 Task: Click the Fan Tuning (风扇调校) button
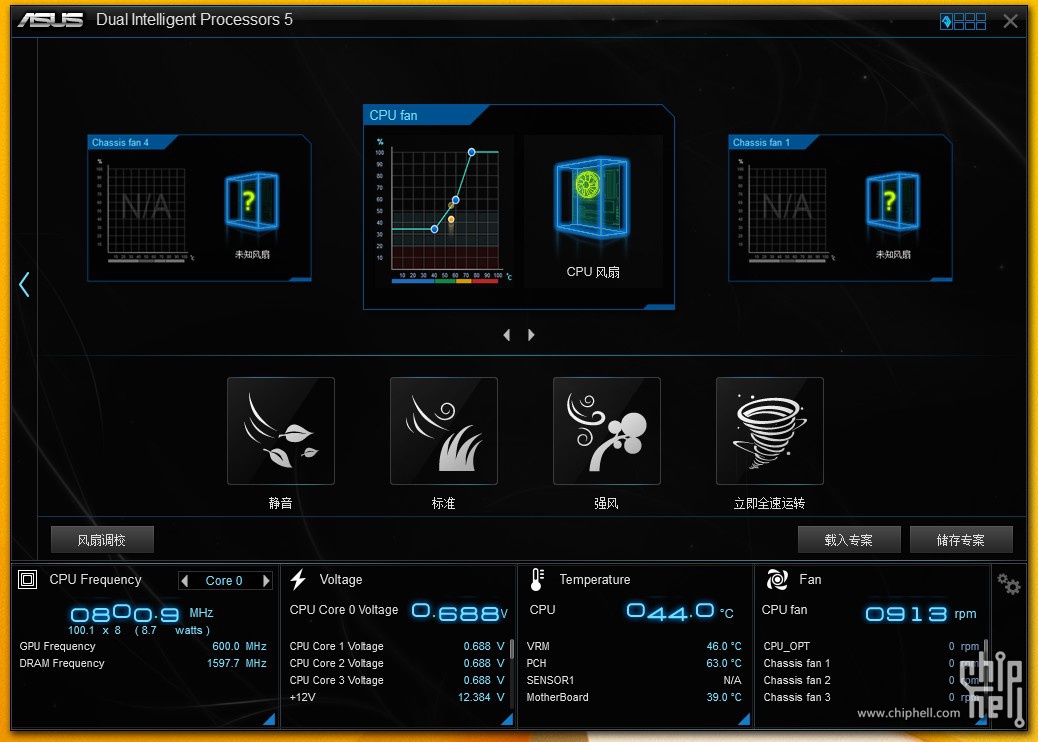(x=102, y=539)
